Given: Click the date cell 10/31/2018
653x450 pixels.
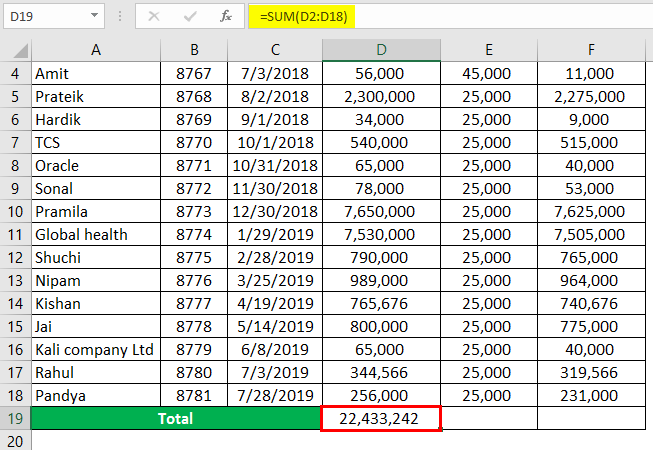Looking at the screenshot, I should tap(275, 166).
